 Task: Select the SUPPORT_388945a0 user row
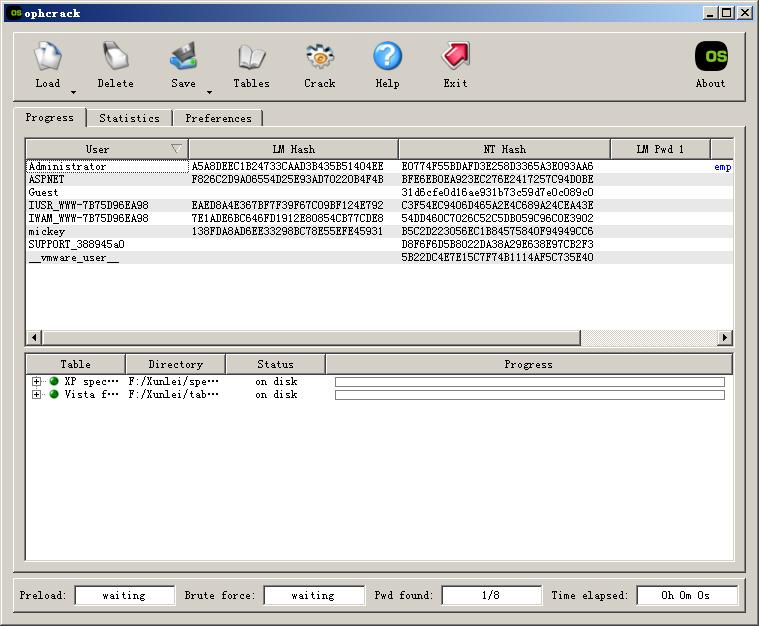[379, 244]
